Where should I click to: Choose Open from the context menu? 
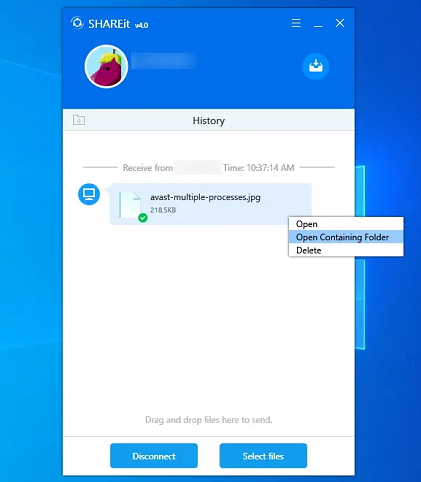(x=346, y=224)
